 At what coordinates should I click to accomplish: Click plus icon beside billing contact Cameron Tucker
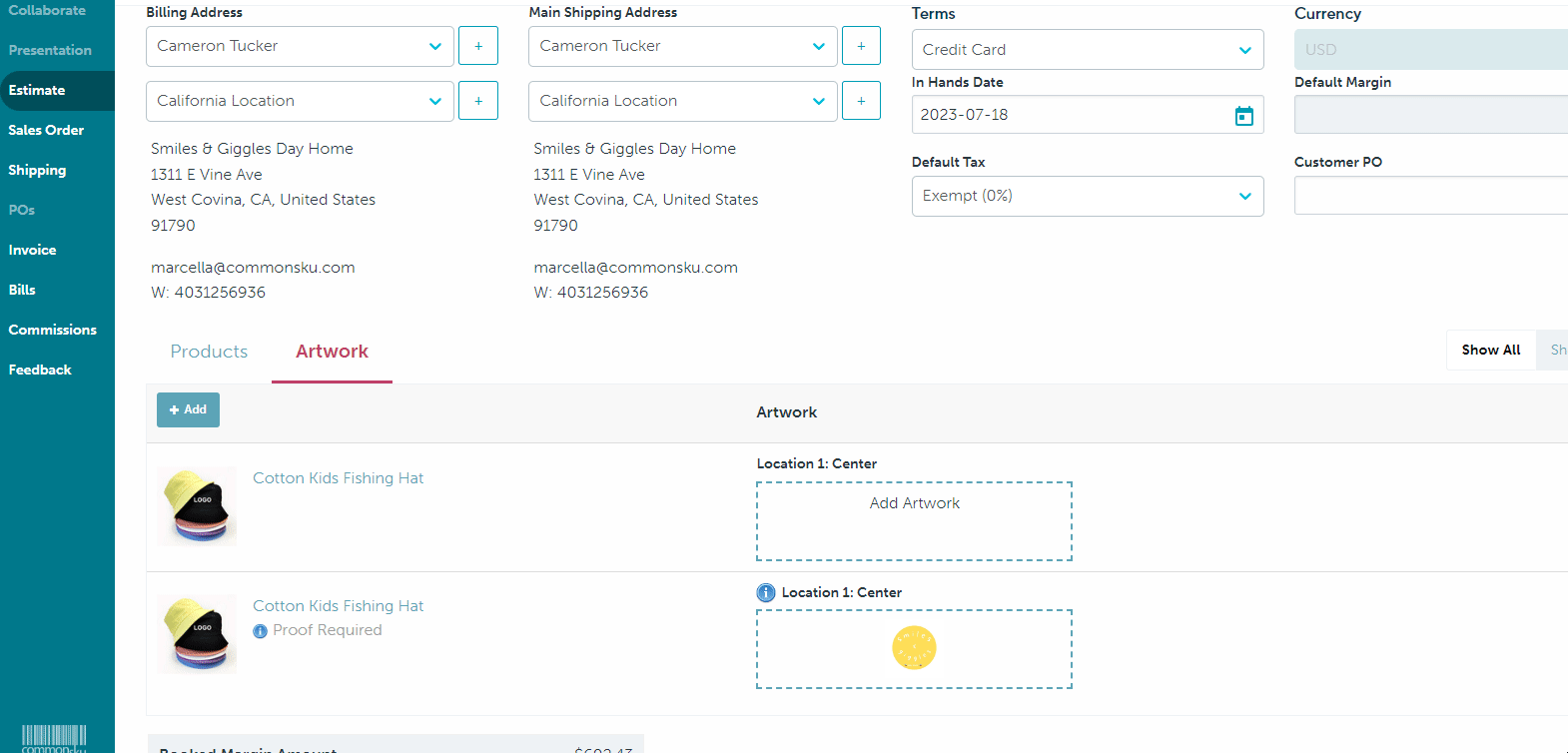(478, 46)
